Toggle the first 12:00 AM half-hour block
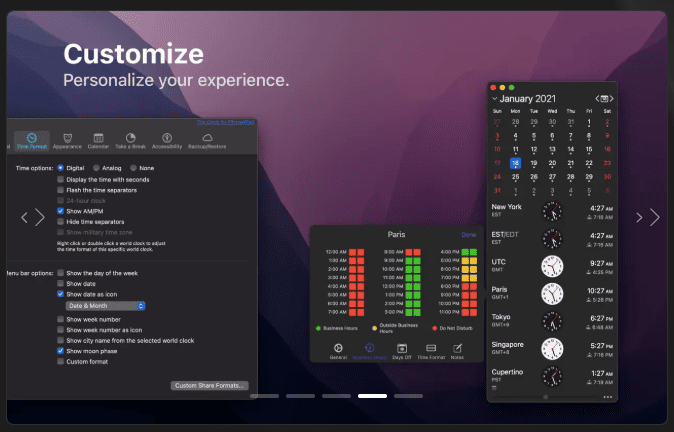Image resolution: width=674 pixels, height=432 pixels. 352,252
